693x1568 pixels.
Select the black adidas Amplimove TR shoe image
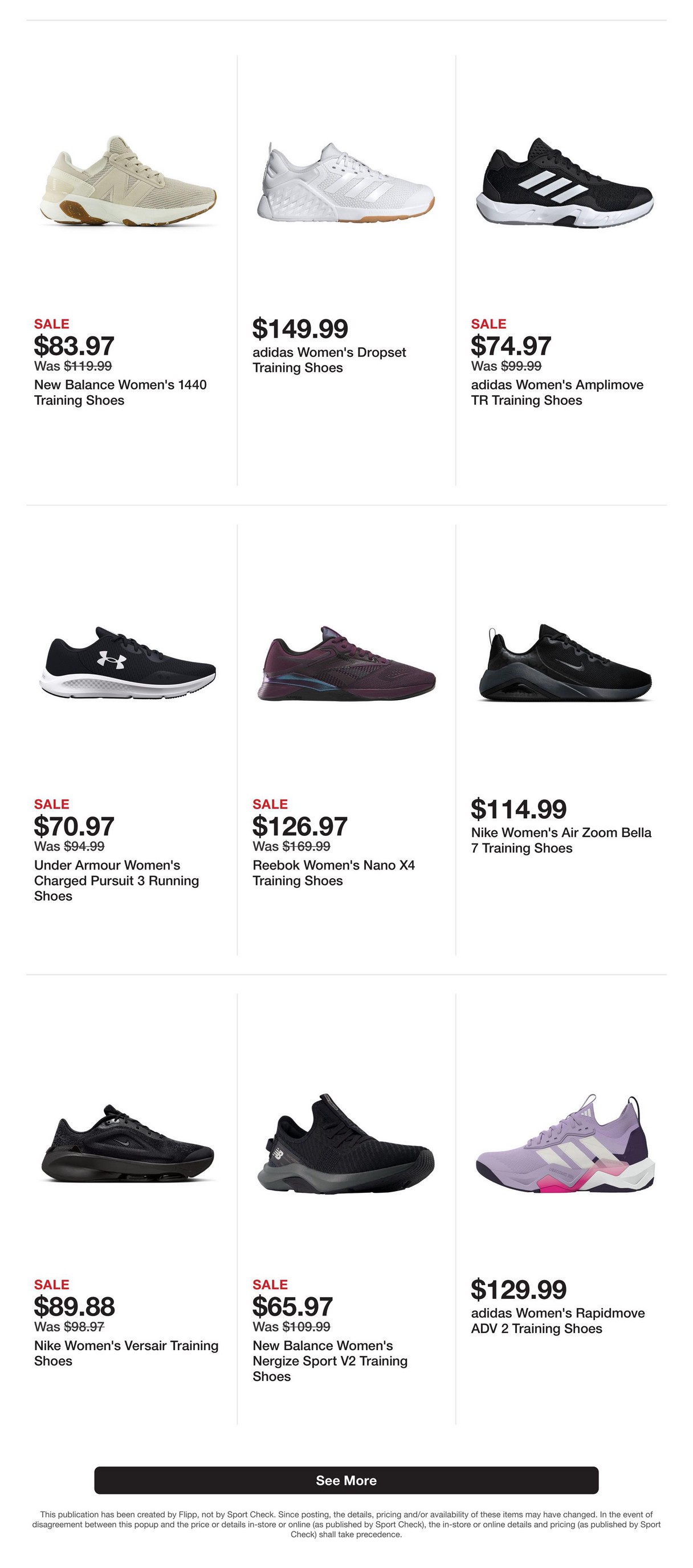click(564, 183)
